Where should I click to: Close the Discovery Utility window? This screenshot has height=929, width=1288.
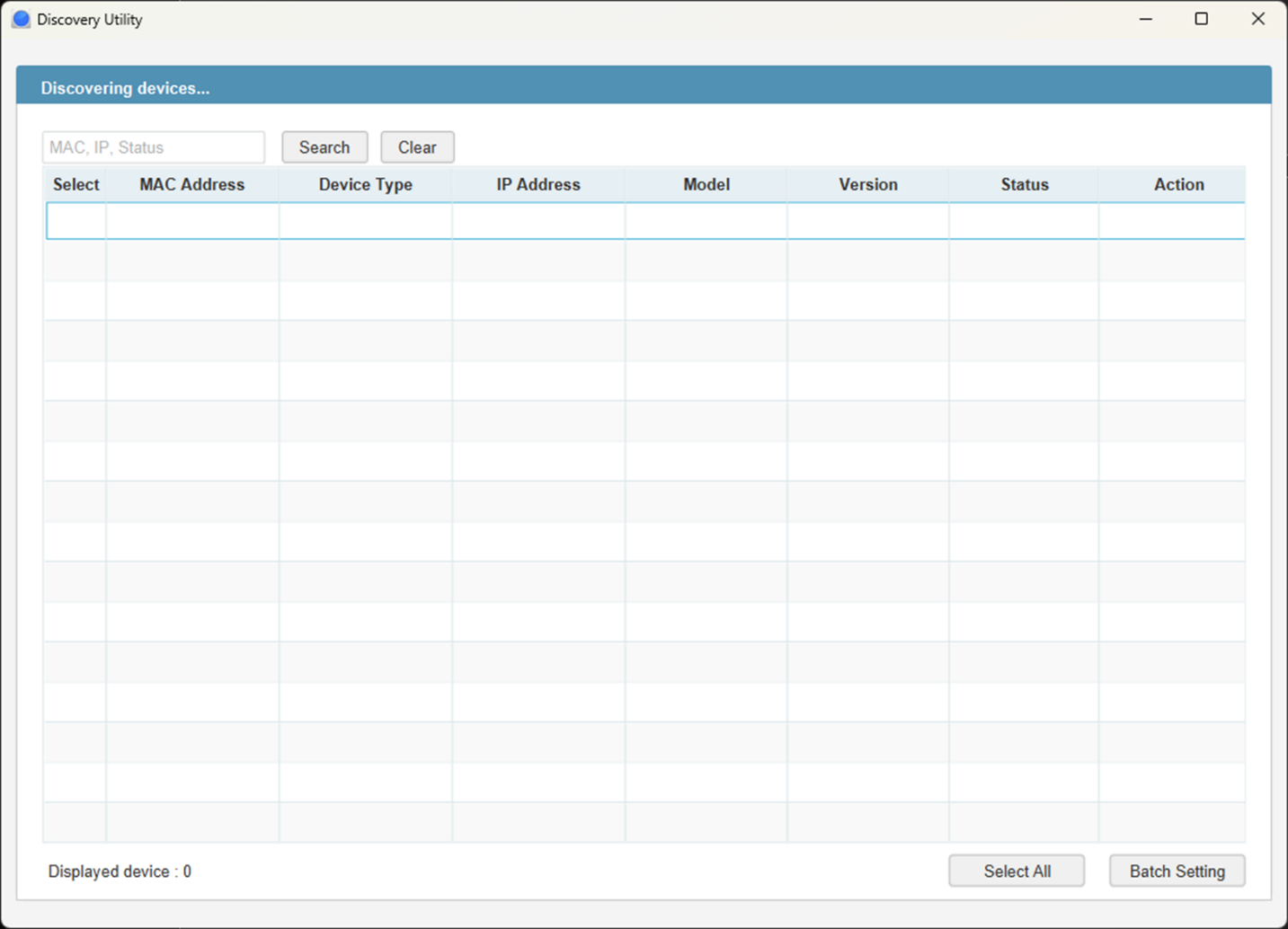pyautogui.click(x=1257, y=19)
